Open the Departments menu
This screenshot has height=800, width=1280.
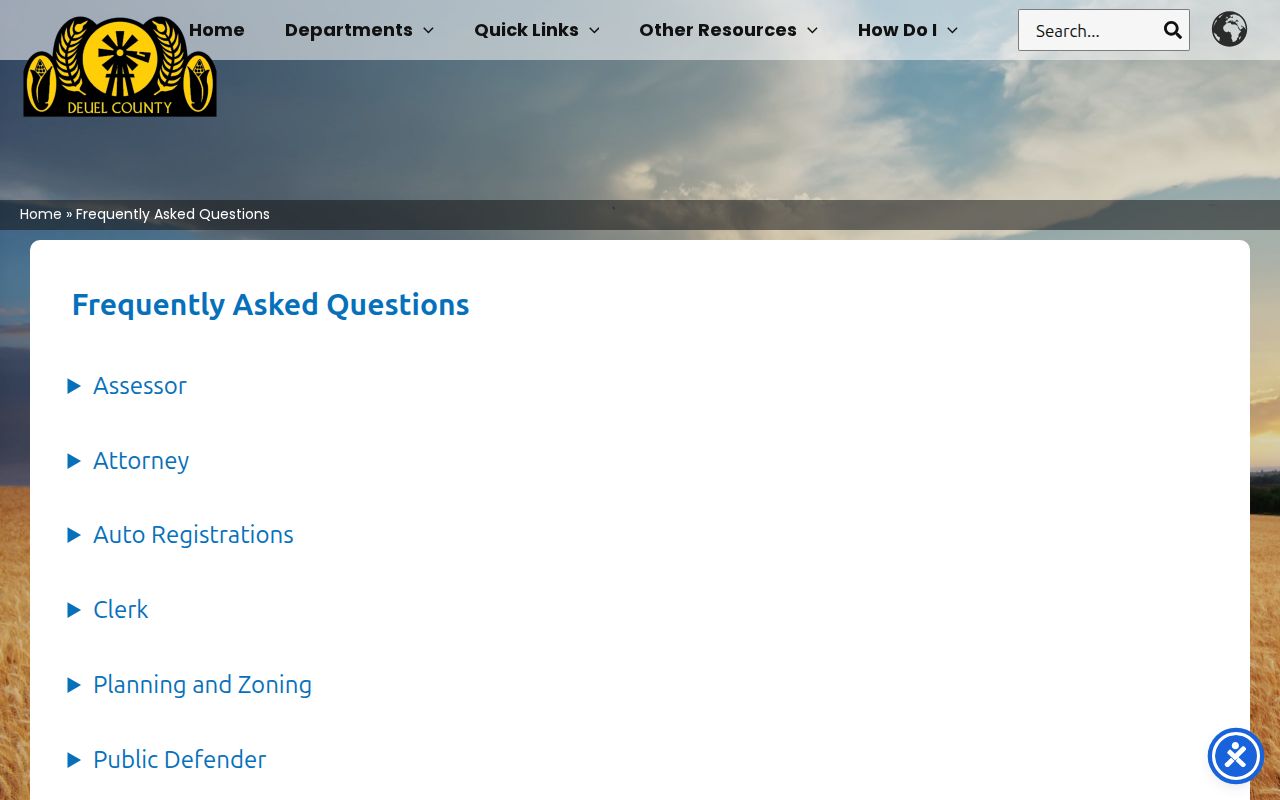[x=359, y=30]
